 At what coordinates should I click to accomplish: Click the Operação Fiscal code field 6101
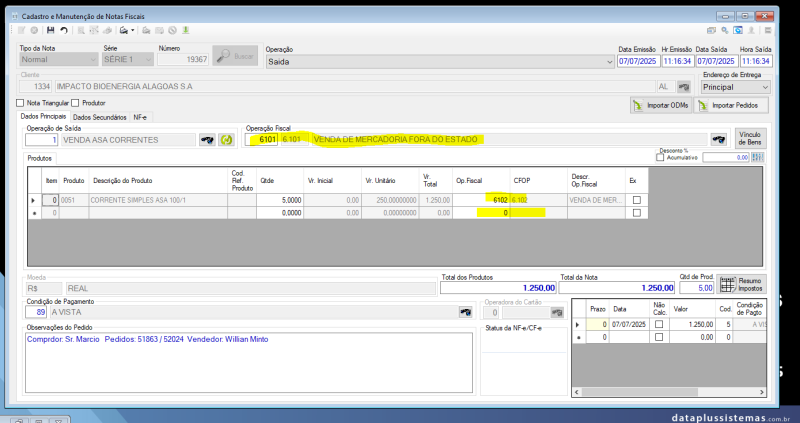[261, 139]
